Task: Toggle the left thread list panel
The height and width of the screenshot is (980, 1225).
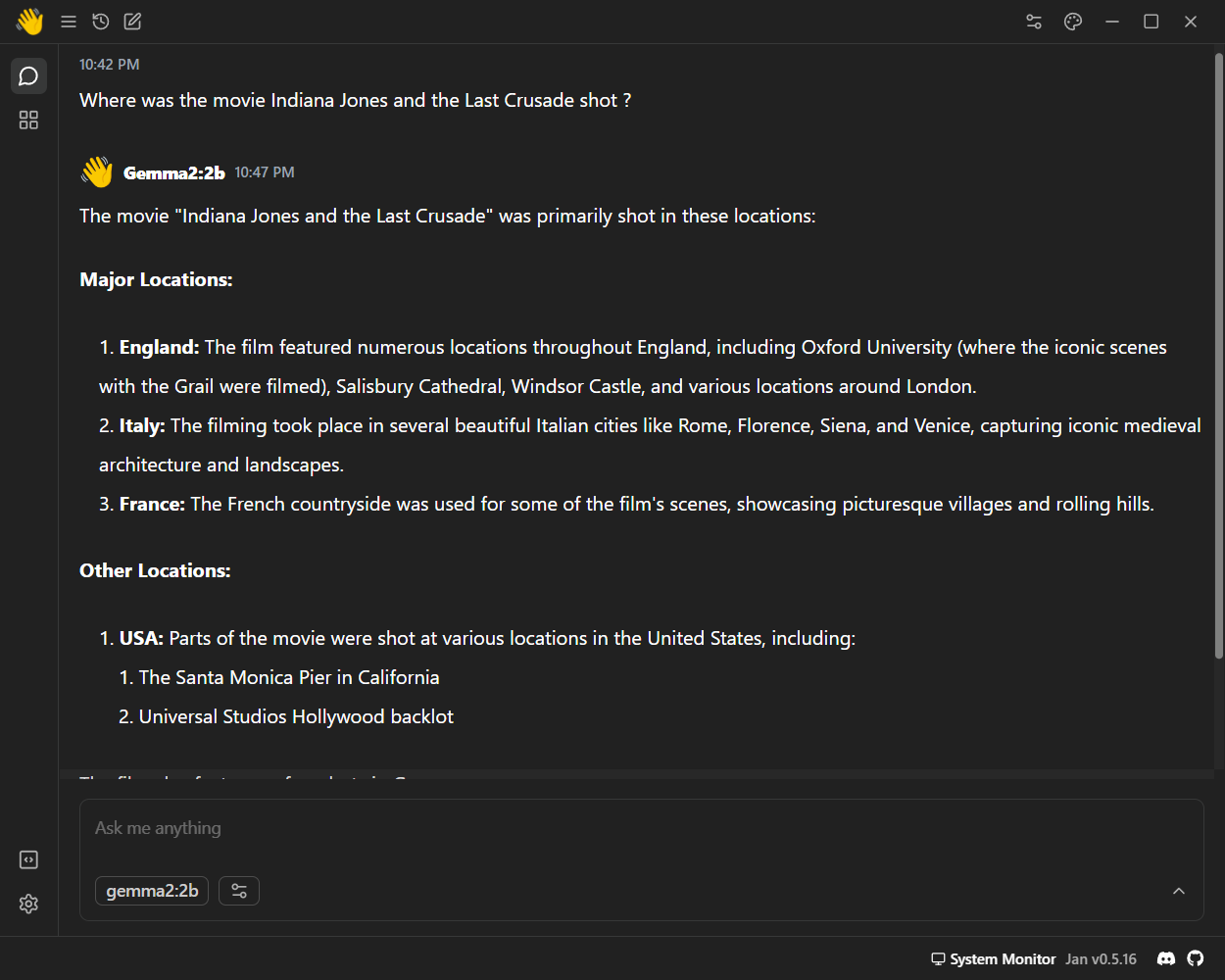Action: click(x=69, y=22)
